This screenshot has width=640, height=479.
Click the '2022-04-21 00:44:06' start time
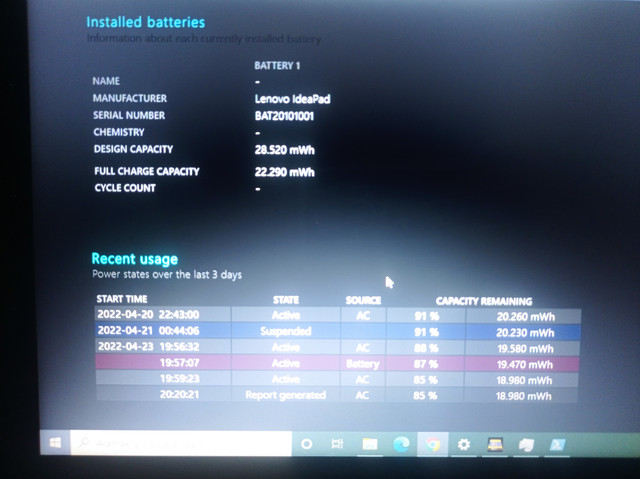148,330
